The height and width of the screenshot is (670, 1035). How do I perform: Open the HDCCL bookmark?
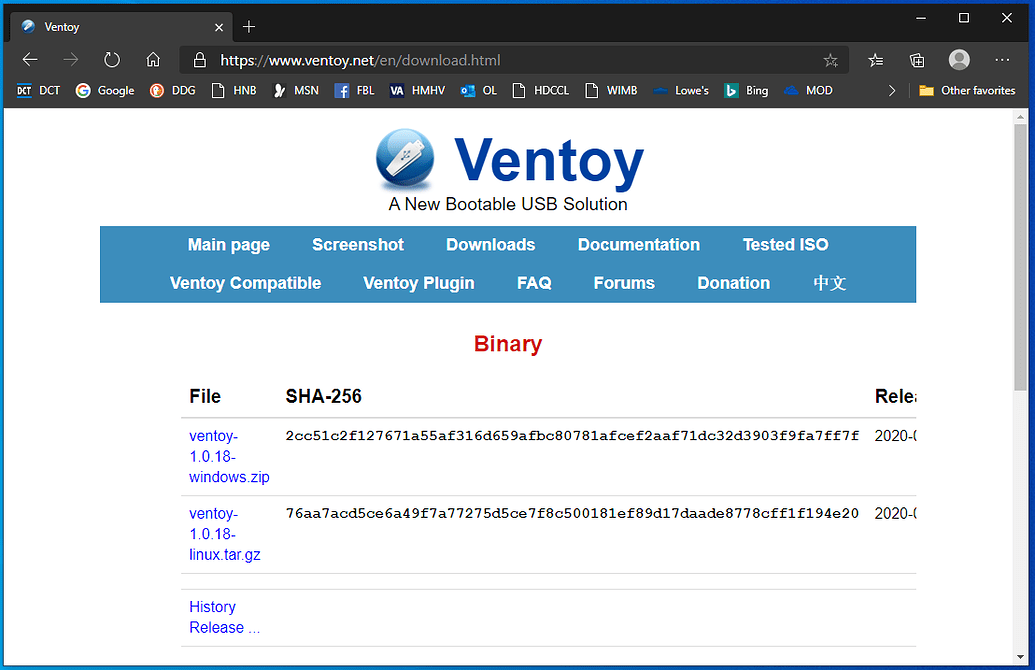[x=541, y=90]
